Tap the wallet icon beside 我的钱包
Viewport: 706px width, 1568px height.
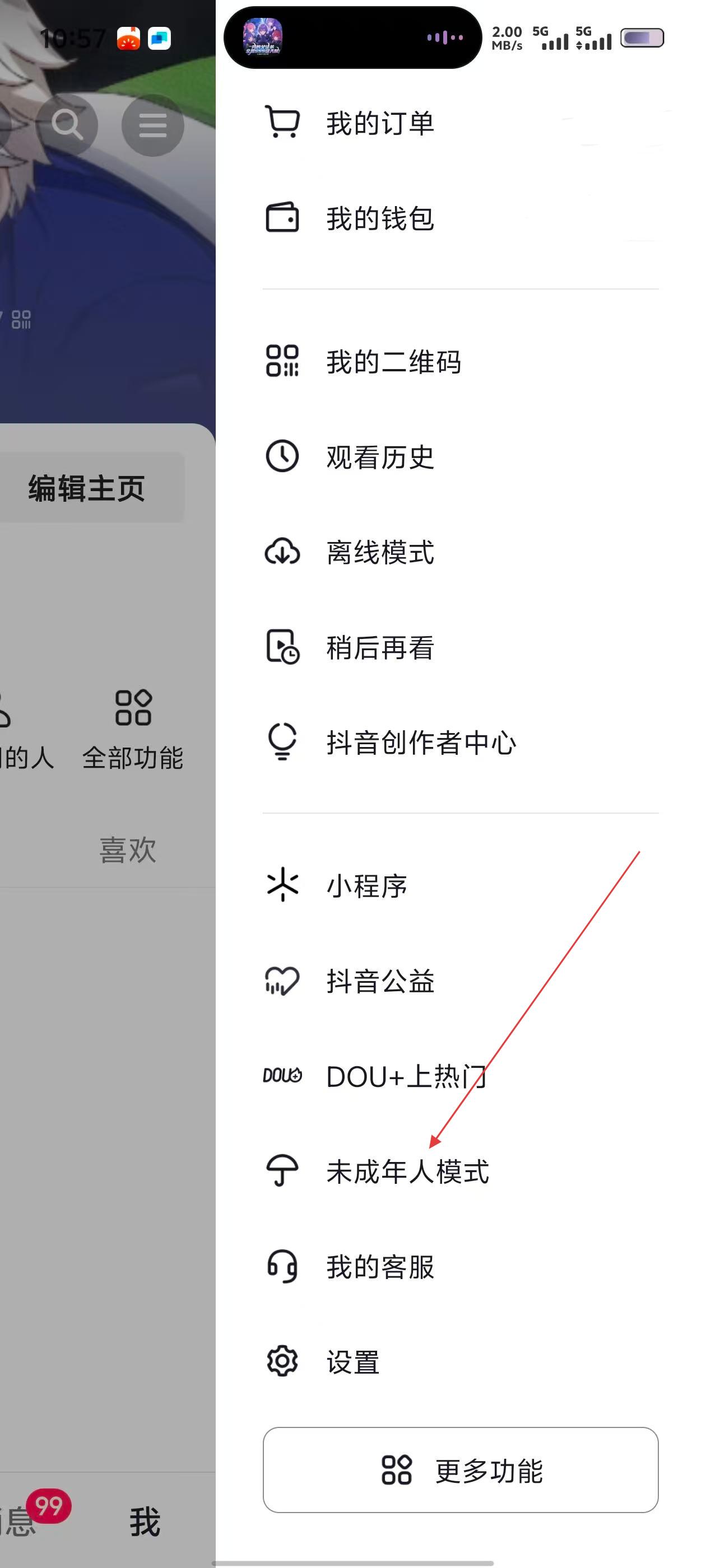coord(282,217)
